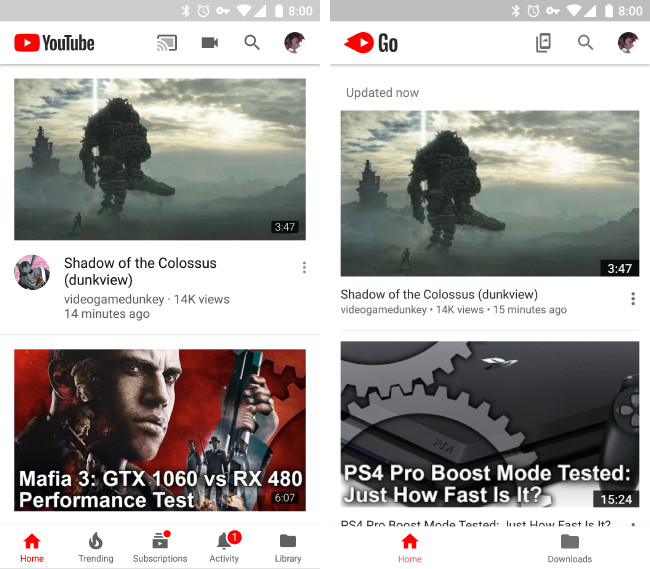Open the Library tab
Image resolution: width=650 pixels, height=569 pixels.
(x=288, y=547)
